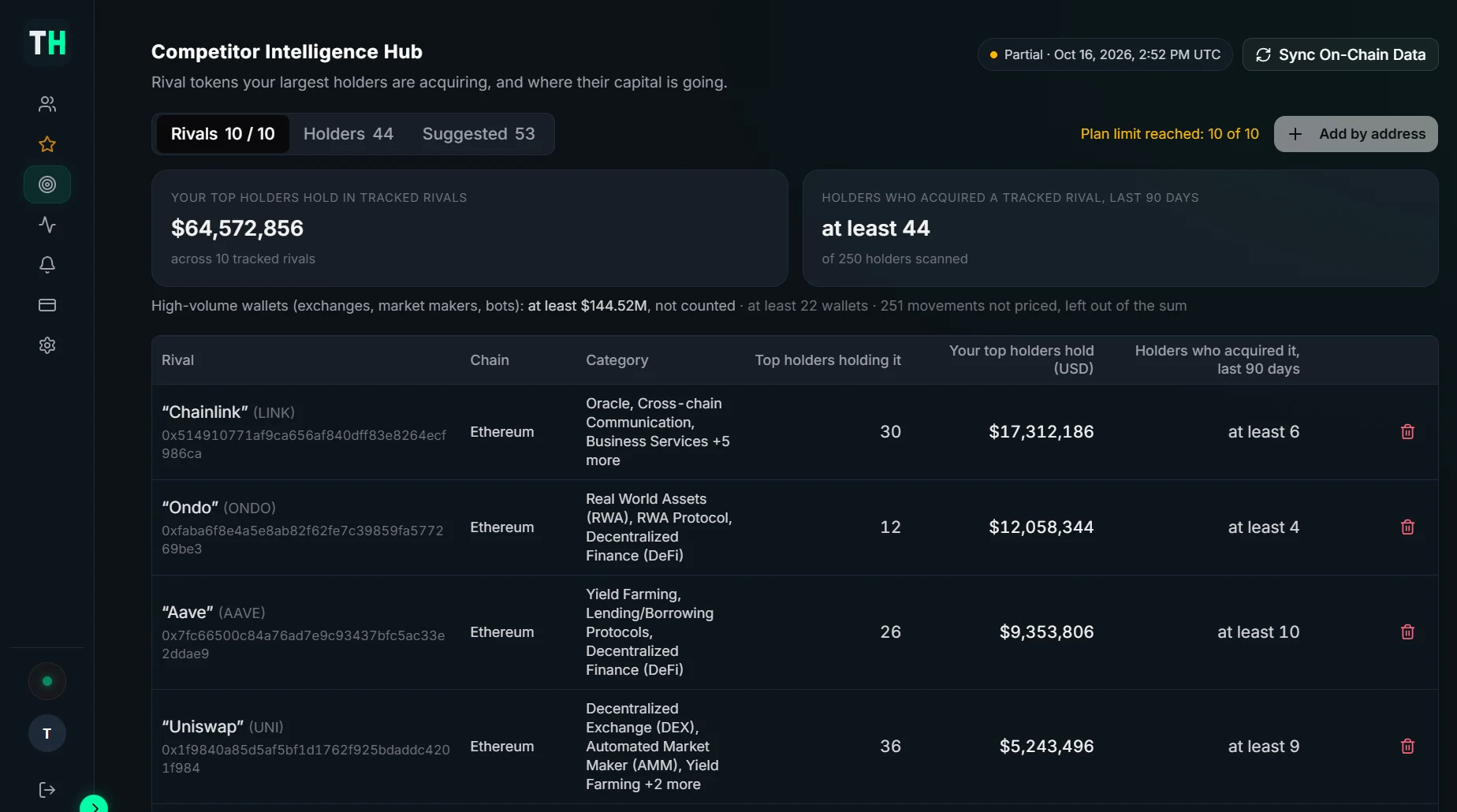The width and height of the screenshot is (1457, 812).
Task: Expand the sidebar with green arrow button
Action: click(94, 804)
